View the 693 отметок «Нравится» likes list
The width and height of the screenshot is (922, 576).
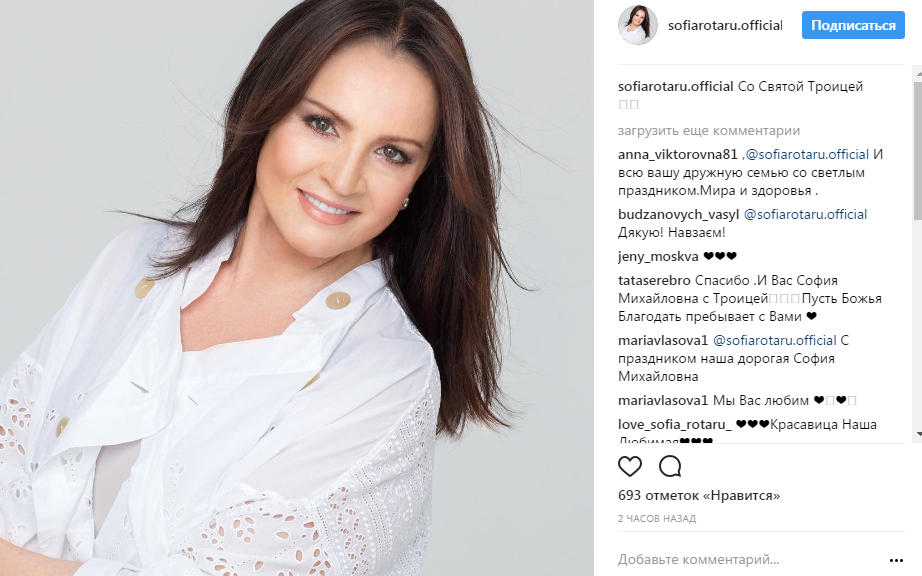[699, 495]
